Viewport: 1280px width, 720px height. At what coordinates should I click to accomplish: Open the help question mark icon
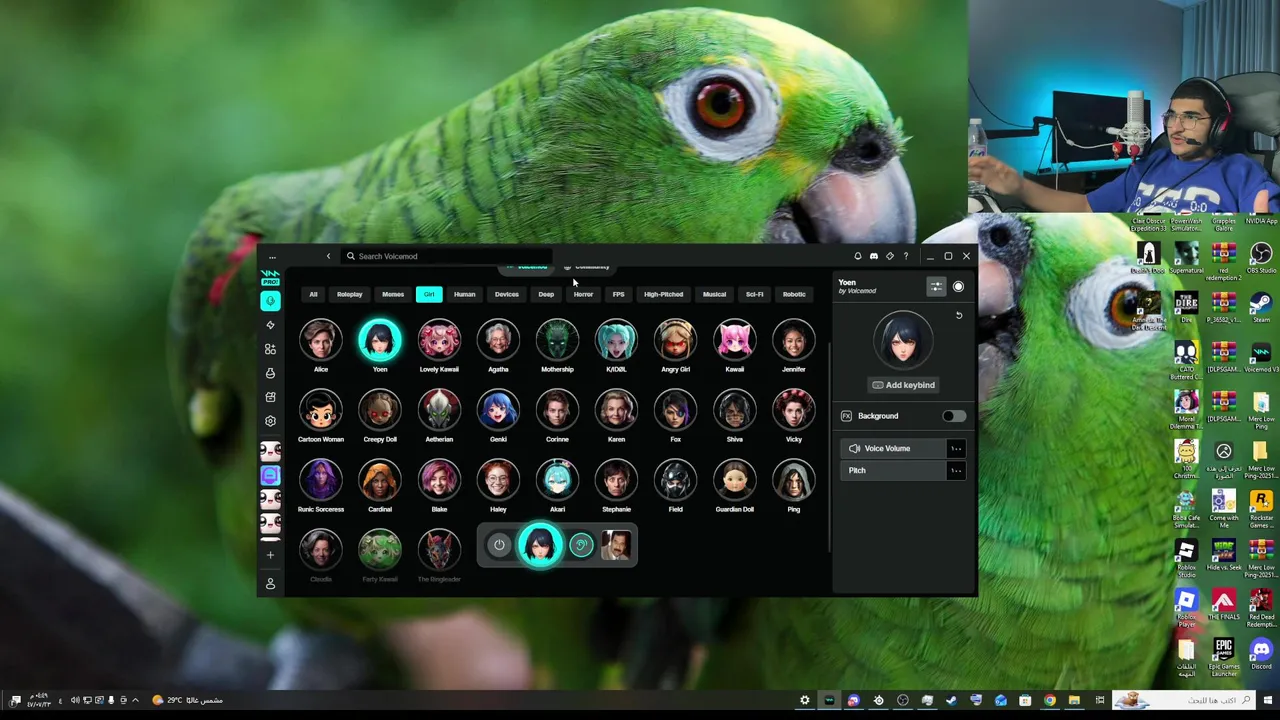(906, 256)
